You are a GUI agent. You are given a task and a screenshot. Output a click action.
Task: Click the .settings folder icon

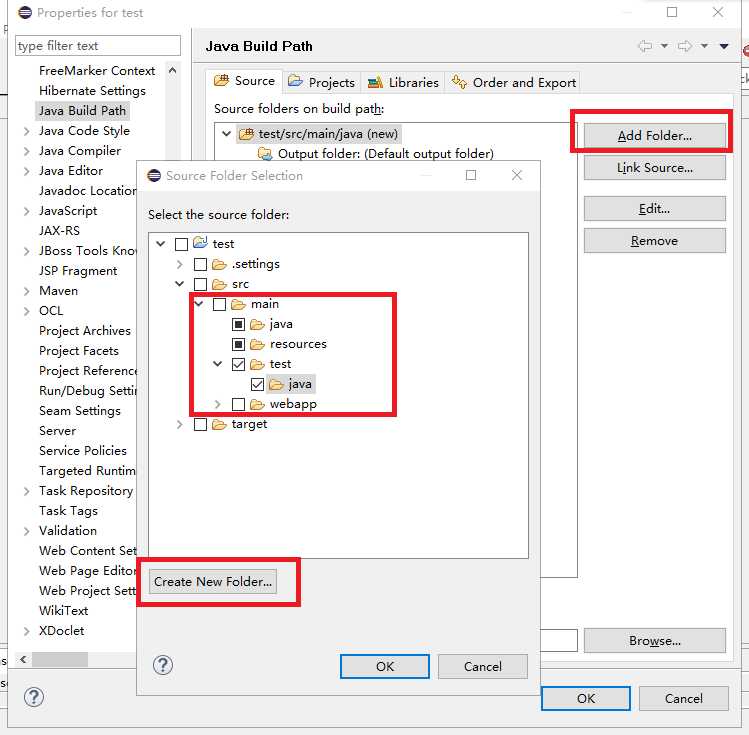click(x=219, y=264)
